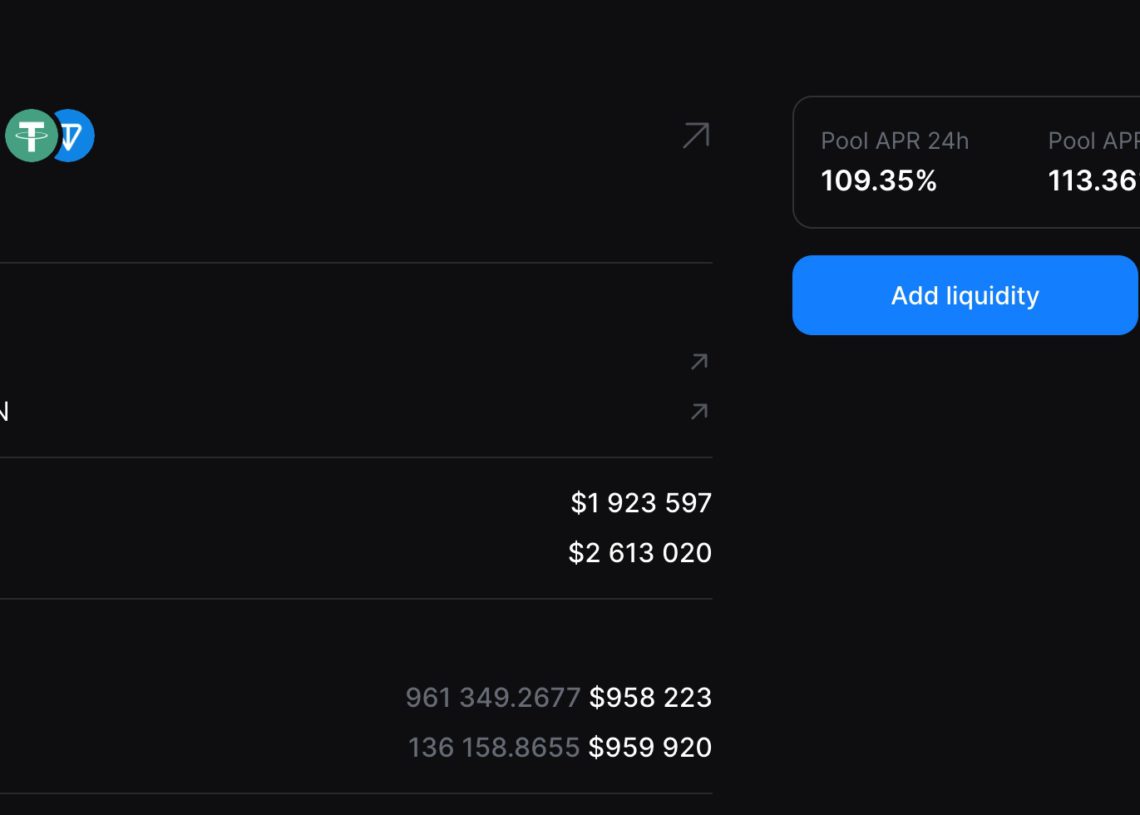Screen dimensions: 1140x815
Task: Select the $2 613 020 figure
Action: (639, 552)
